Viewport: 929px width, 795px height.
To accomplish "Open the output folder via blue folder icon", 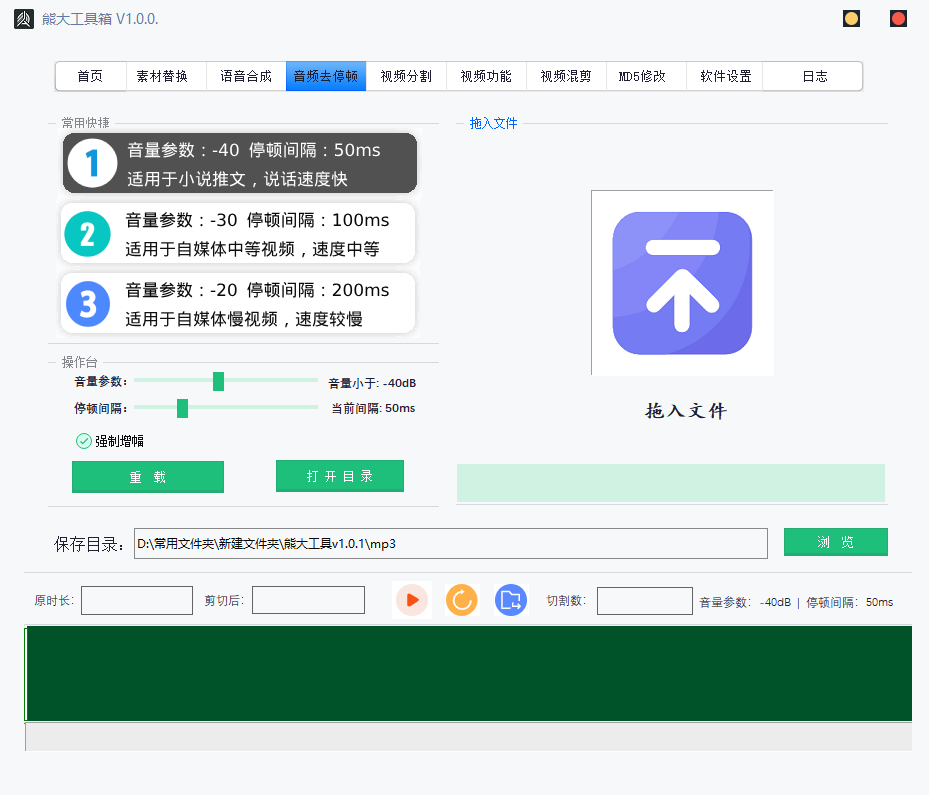I will [511, 600].
